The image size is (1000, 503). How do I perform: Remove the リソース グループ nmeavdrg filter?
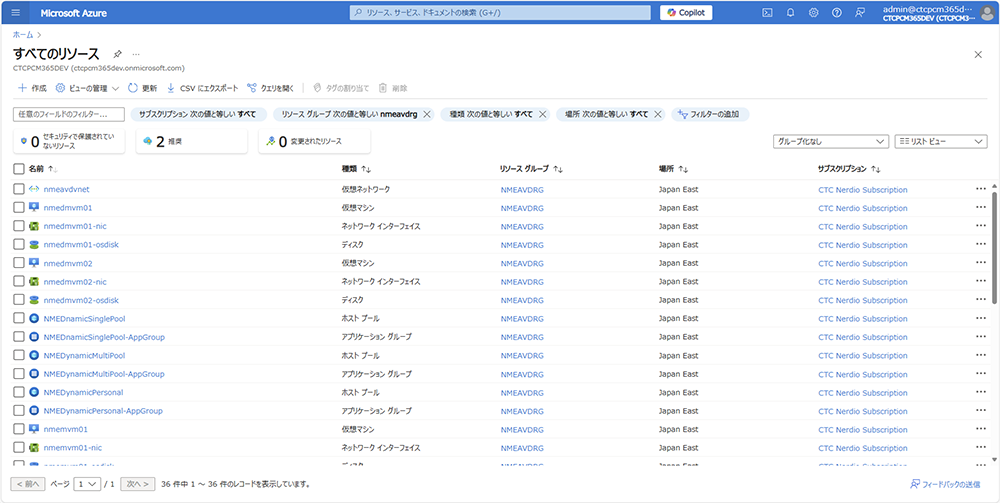click(x=427, y=114)
